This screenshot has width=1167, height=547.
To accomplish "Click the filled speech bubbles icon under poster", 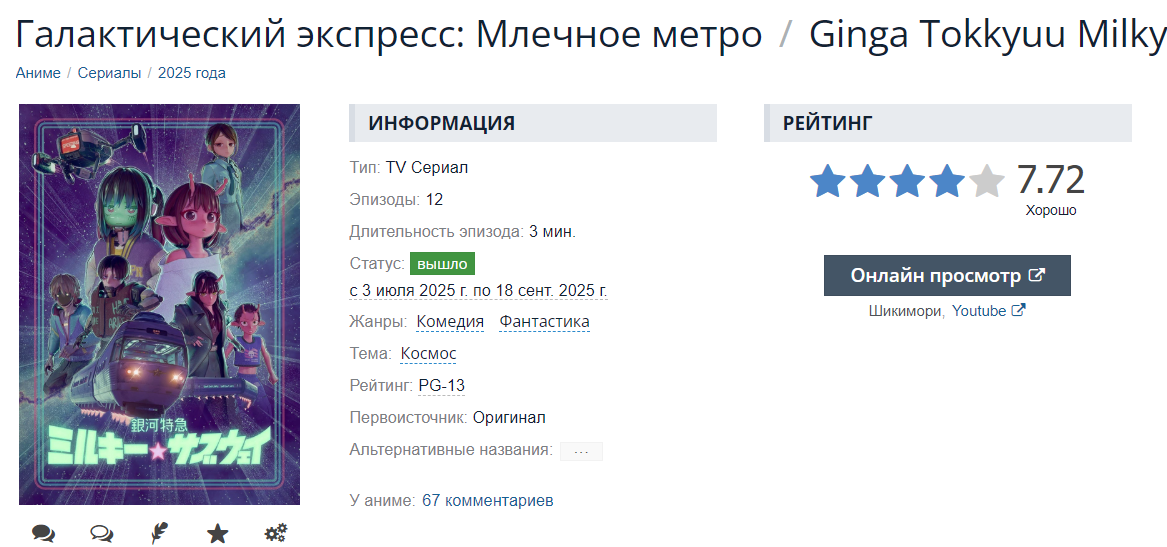I will point(43,534).
